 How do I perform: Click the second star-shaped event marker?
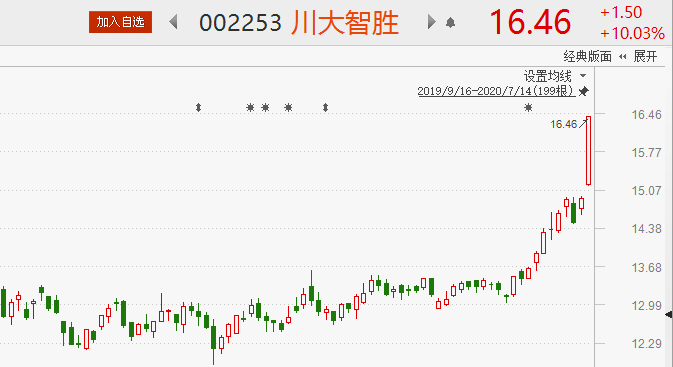[265, 107]
